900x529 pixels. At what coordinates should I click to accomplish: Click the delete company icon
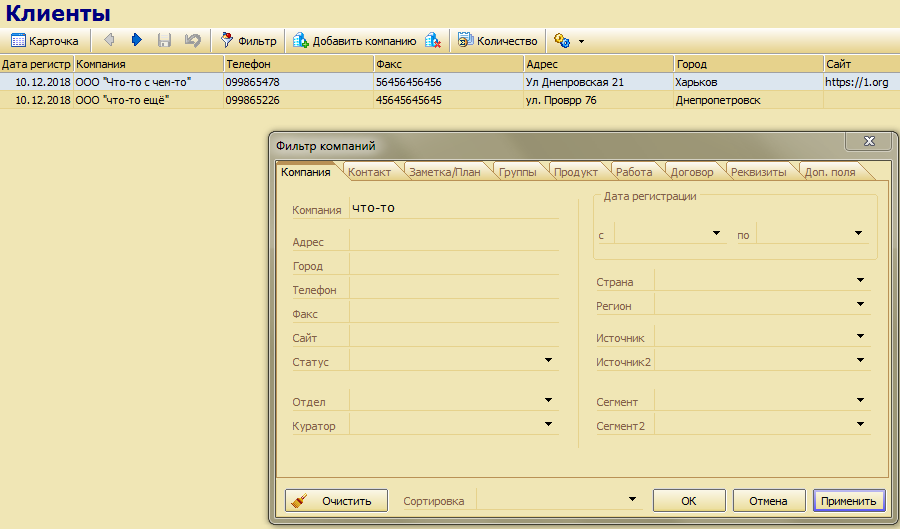tap(432, 41)
